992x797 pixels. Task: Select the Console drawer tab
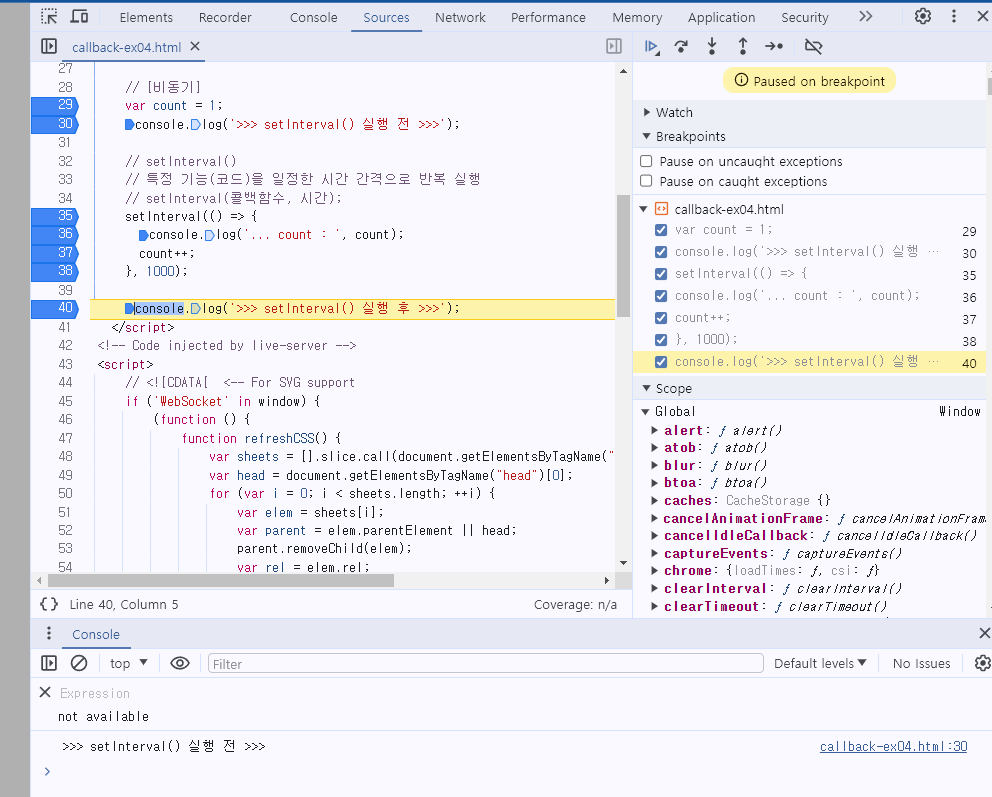click(x=96, y=634)
